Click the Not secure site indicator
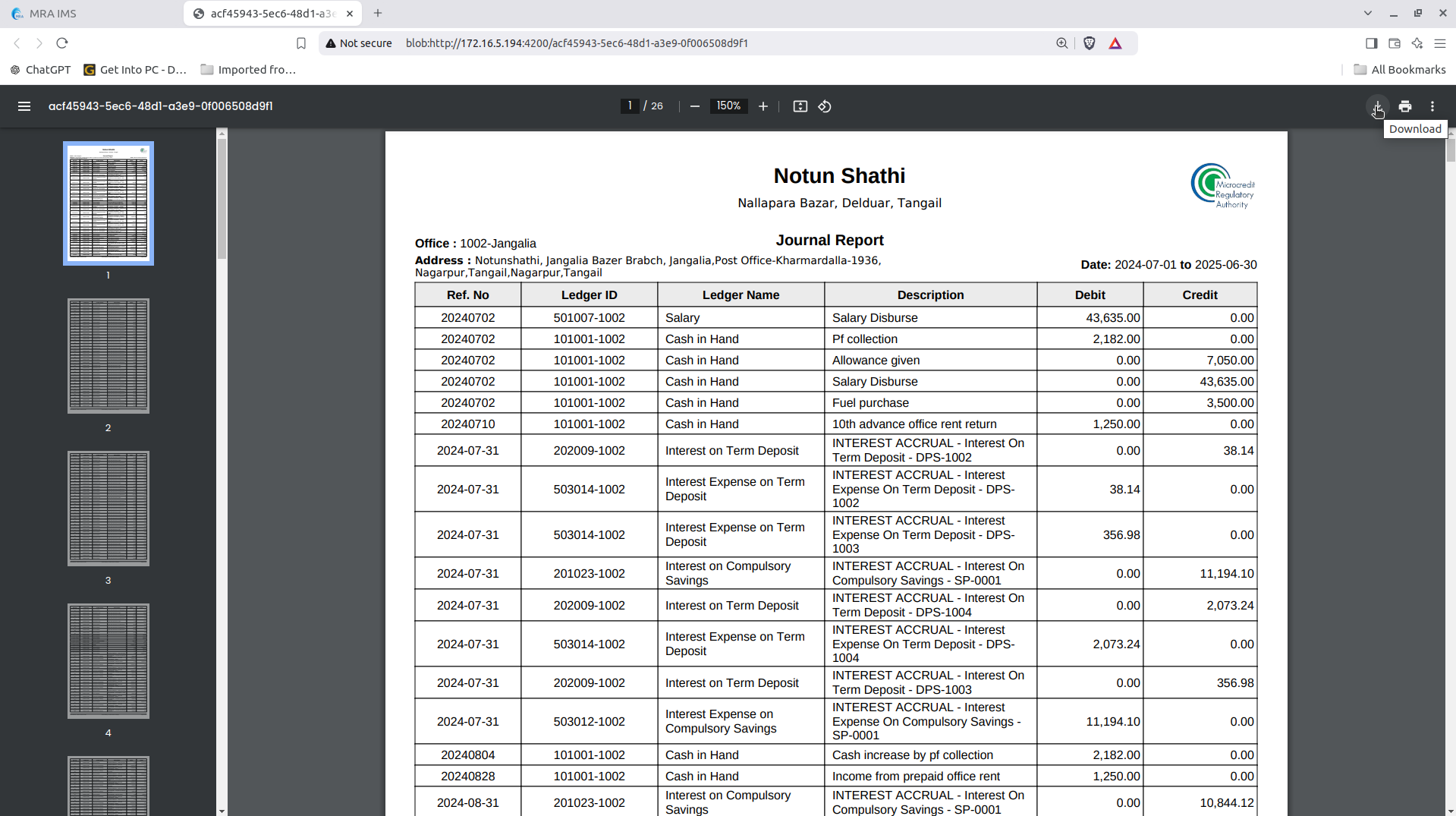Viewport: 1456px width, 816px height. coord(359,43)
